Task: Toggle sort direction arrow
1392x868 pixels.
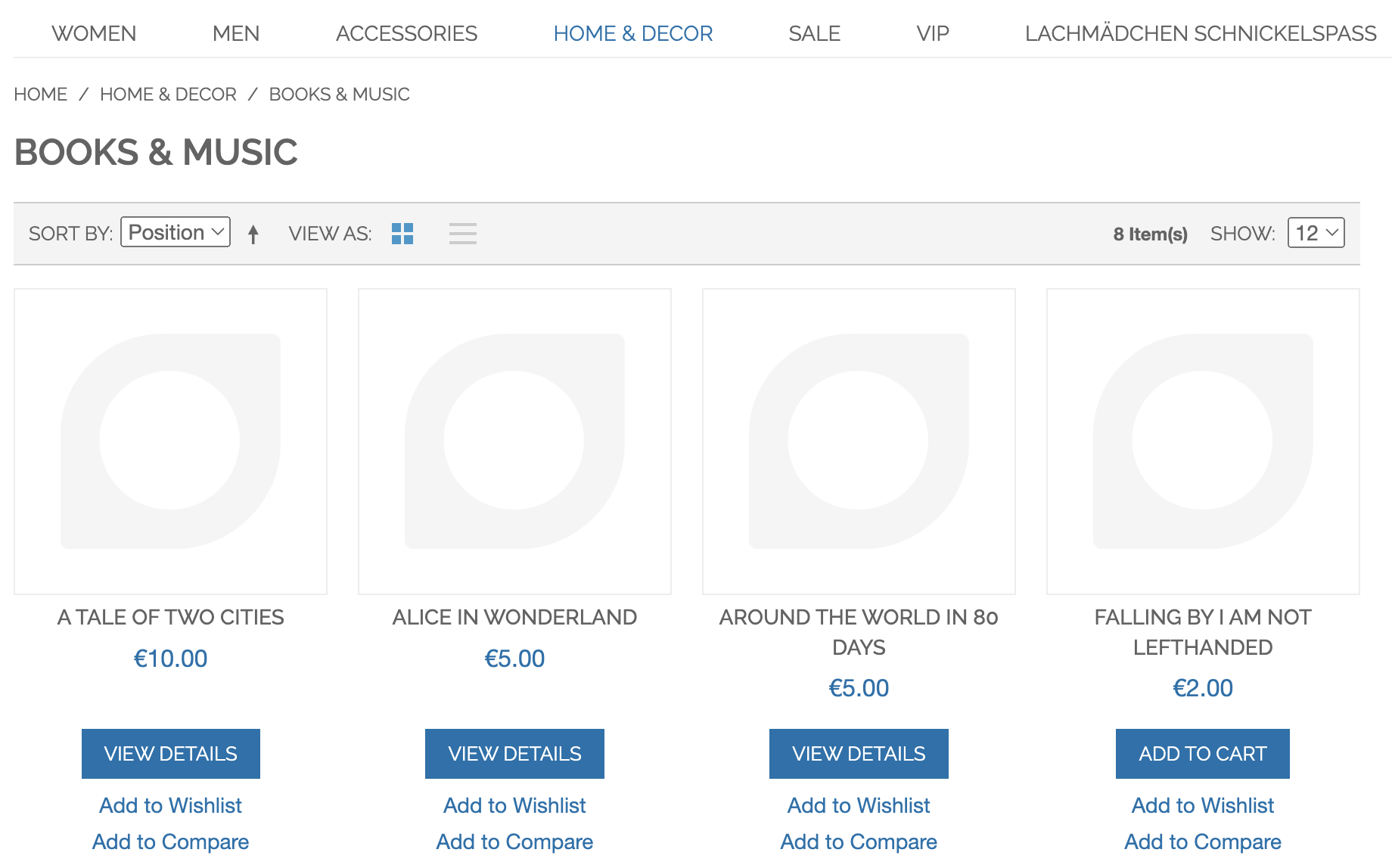Action: (253, 234)
